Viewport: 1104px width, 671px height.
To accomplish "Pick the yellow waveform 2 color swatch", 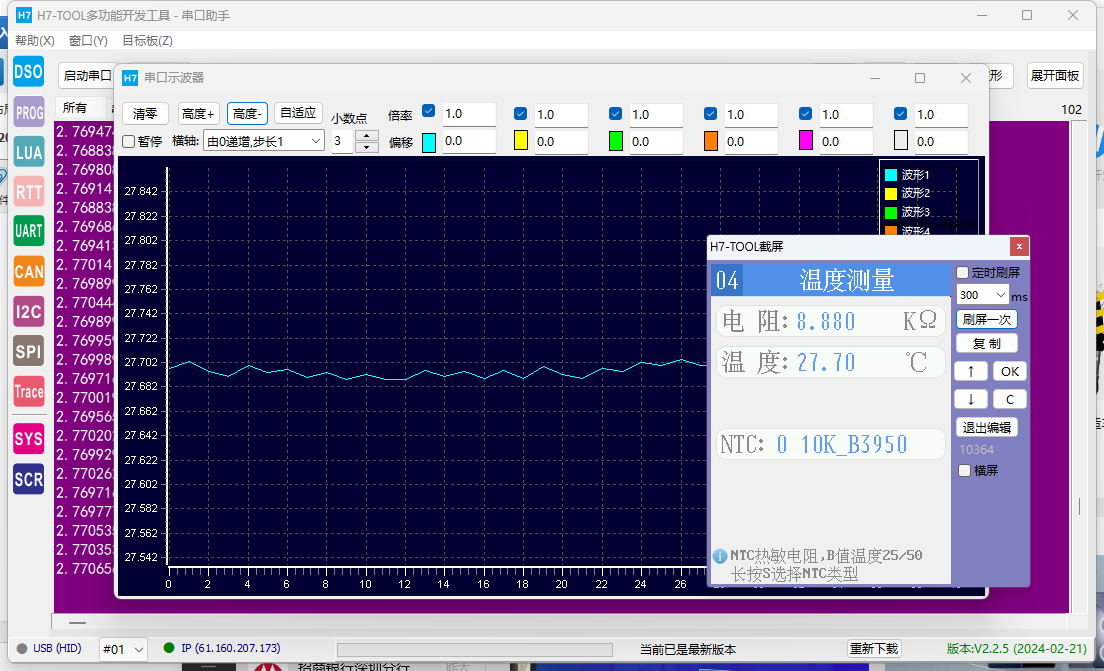I will point(521,141).
